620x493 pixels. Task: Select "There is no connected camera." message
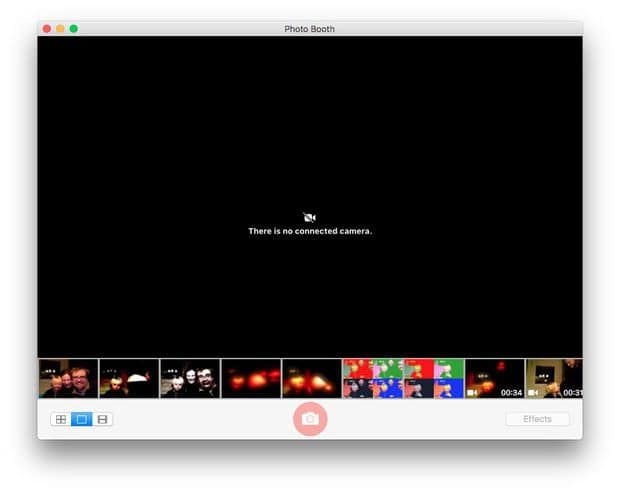pyautogui.click(x=310, y=231)
